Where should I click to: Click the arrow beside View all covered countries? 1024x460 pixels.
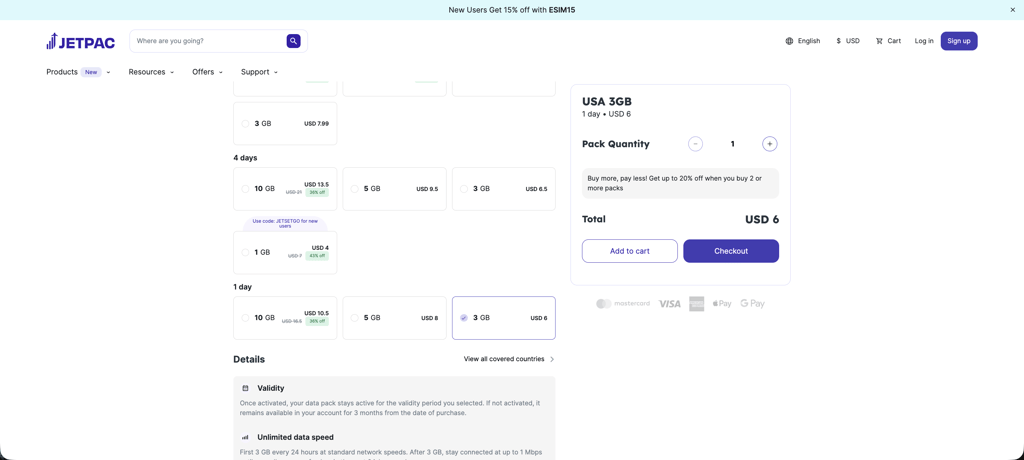552,359
